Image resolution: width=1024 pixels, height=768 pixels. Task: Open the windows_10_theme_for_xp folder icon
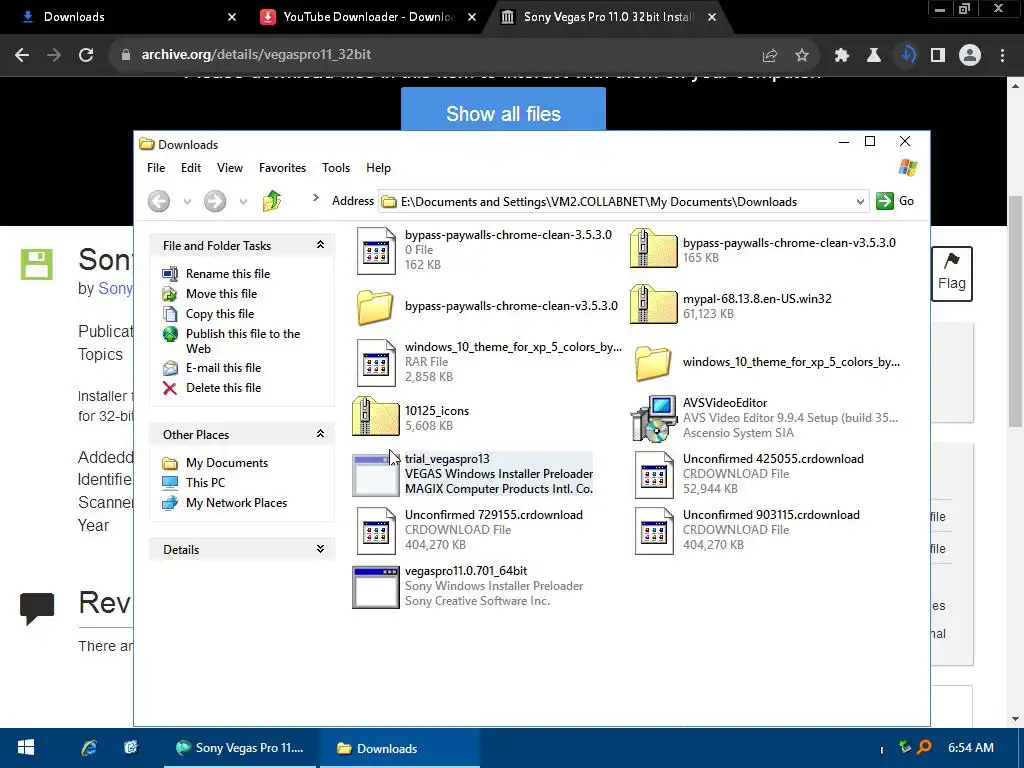tap(653, 362)
